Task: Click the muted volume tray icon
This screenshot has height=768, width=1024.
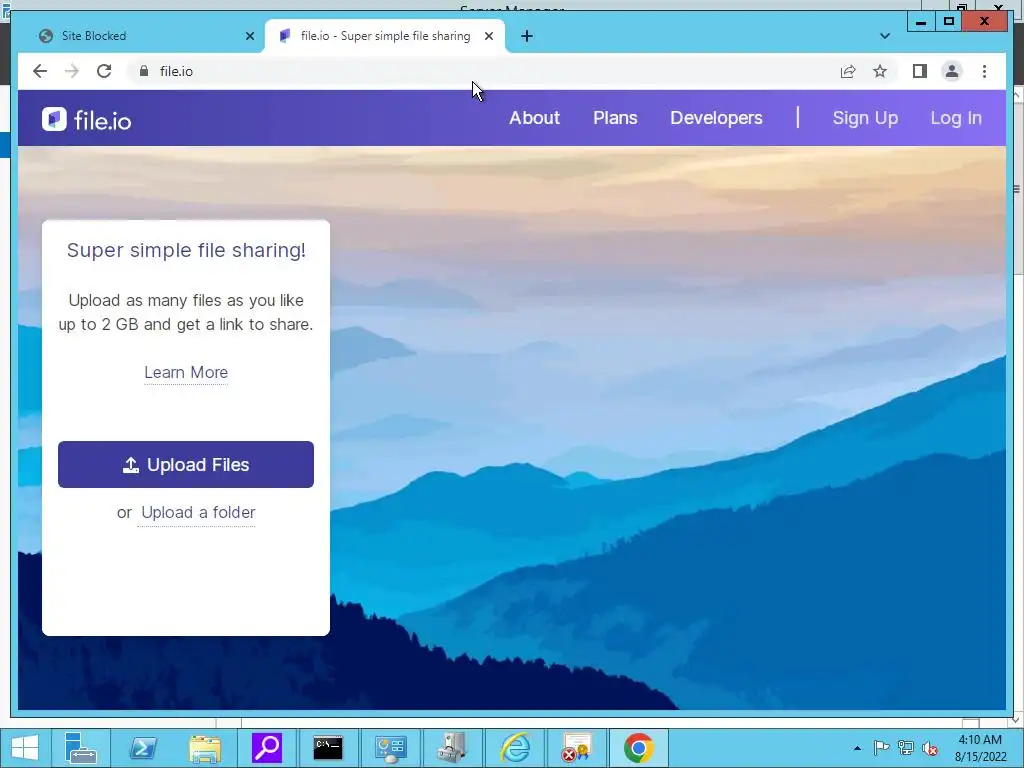Action: coord(929,748)
